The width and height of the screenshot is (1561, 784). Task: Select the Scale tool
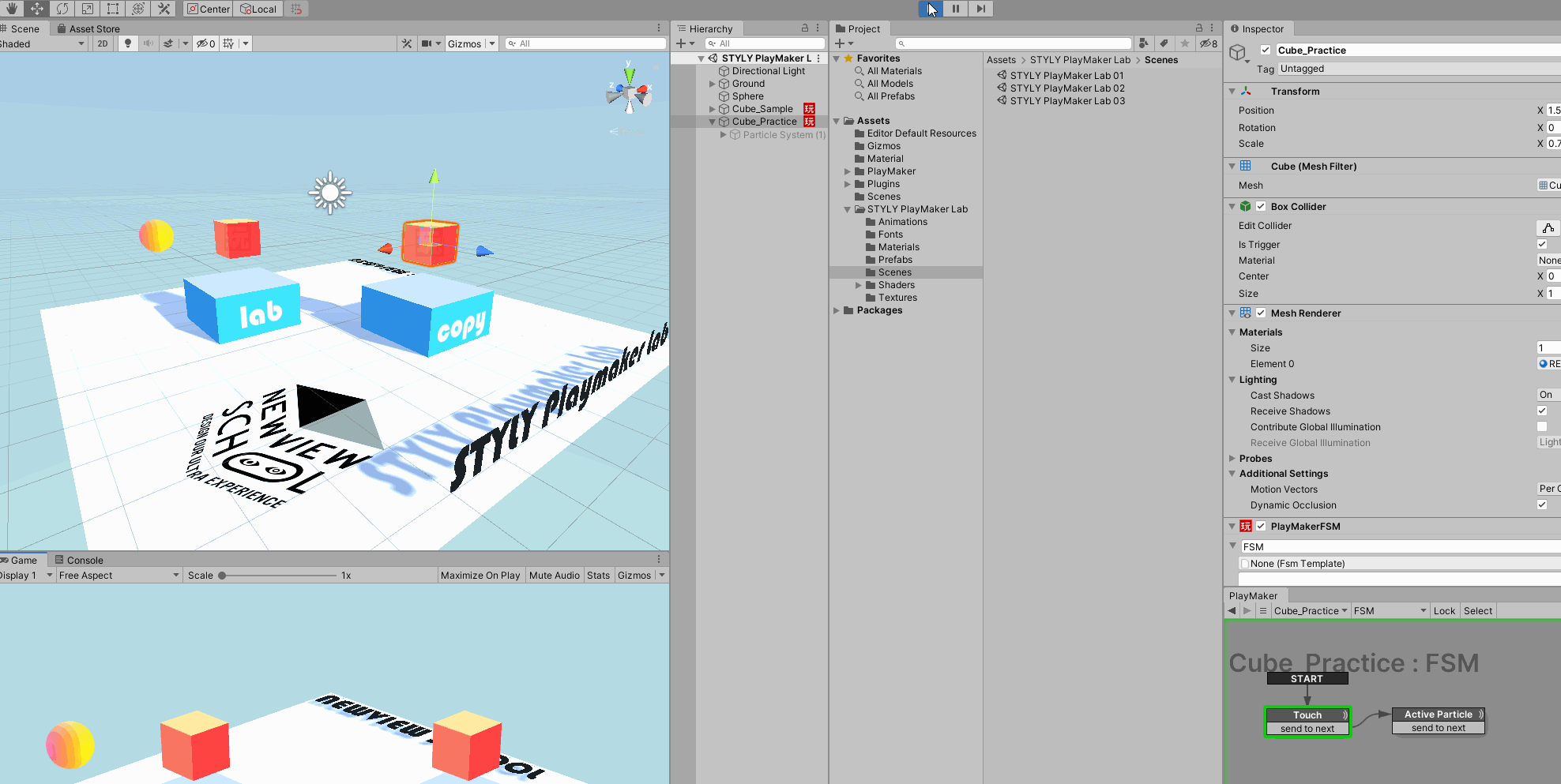87,9
